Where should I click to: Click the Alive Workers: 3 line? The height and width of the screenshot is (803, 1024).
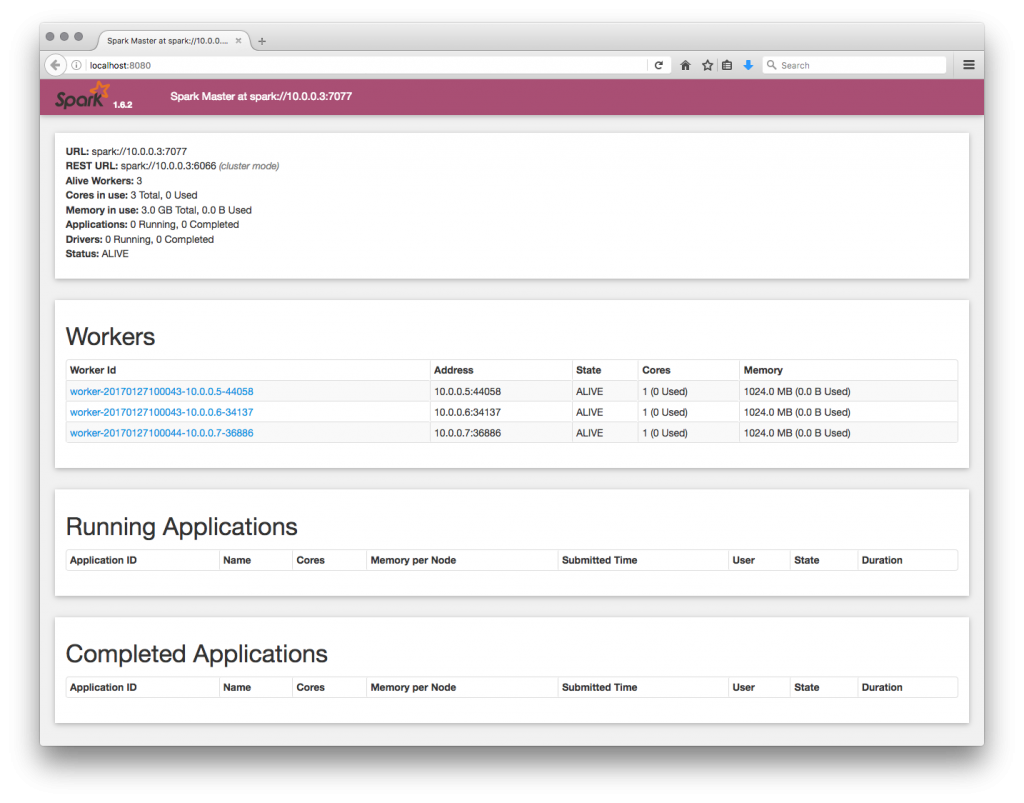(104, 181)
